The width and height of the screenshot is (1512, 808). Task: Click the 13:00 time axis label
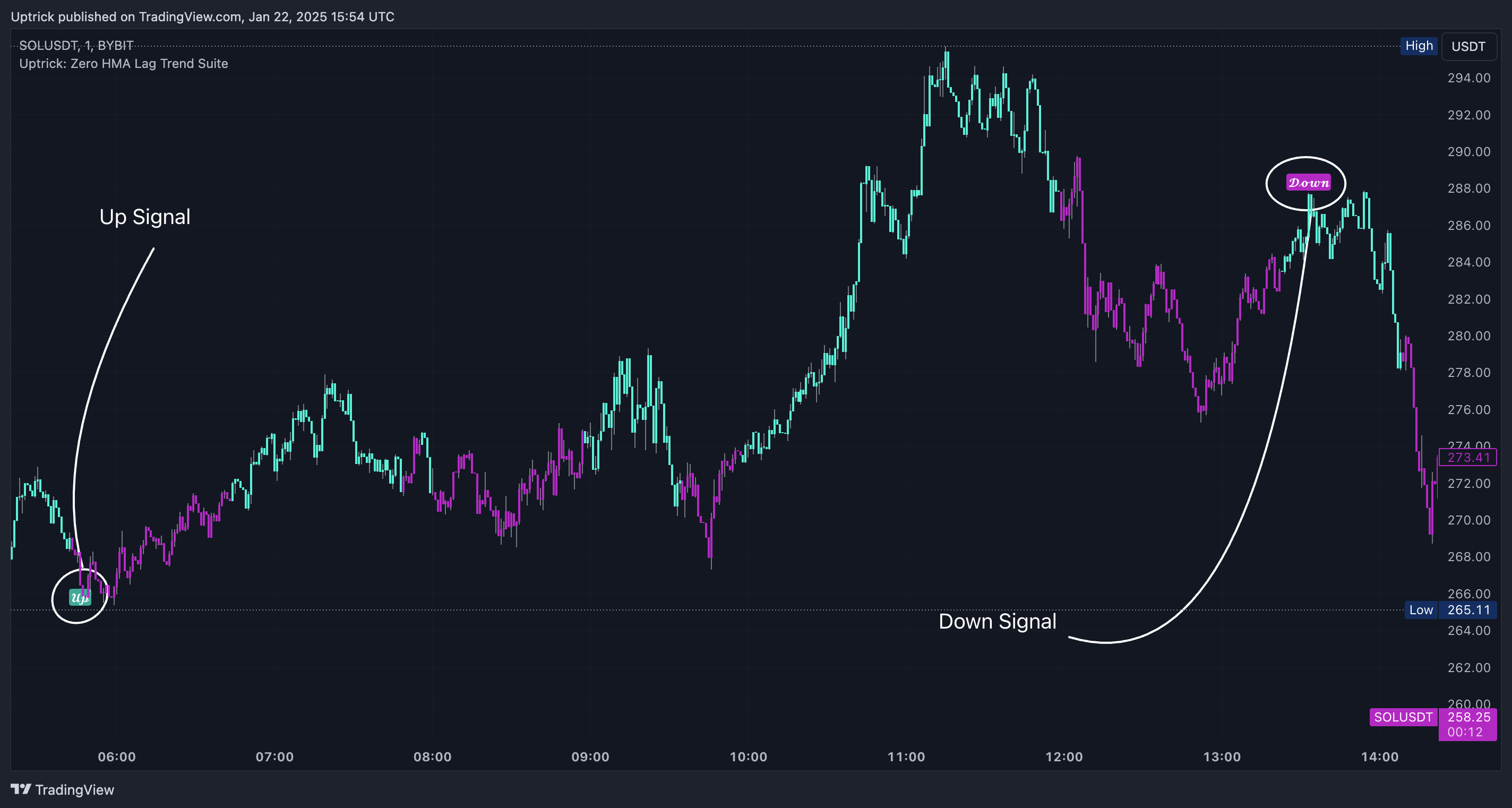(x=1222, y=757)
